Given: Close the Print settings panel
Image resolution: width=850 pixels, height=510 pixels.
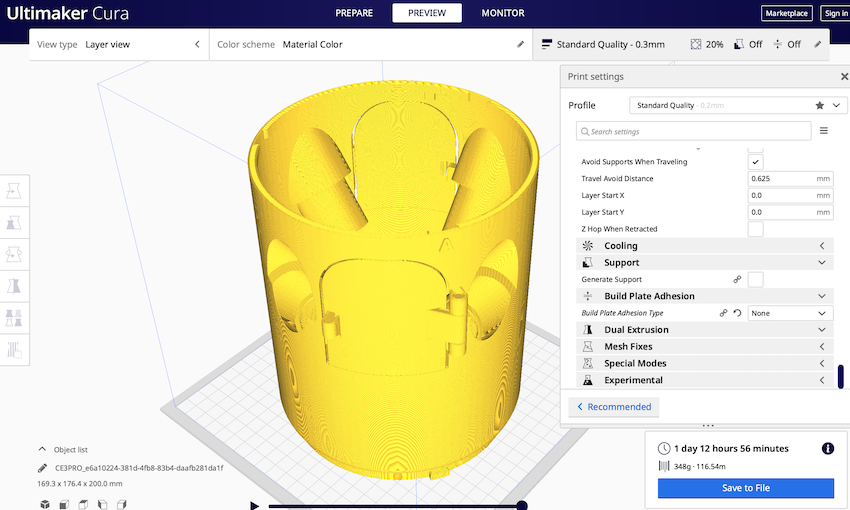Looking at the screenshot, I should (844, 77).
